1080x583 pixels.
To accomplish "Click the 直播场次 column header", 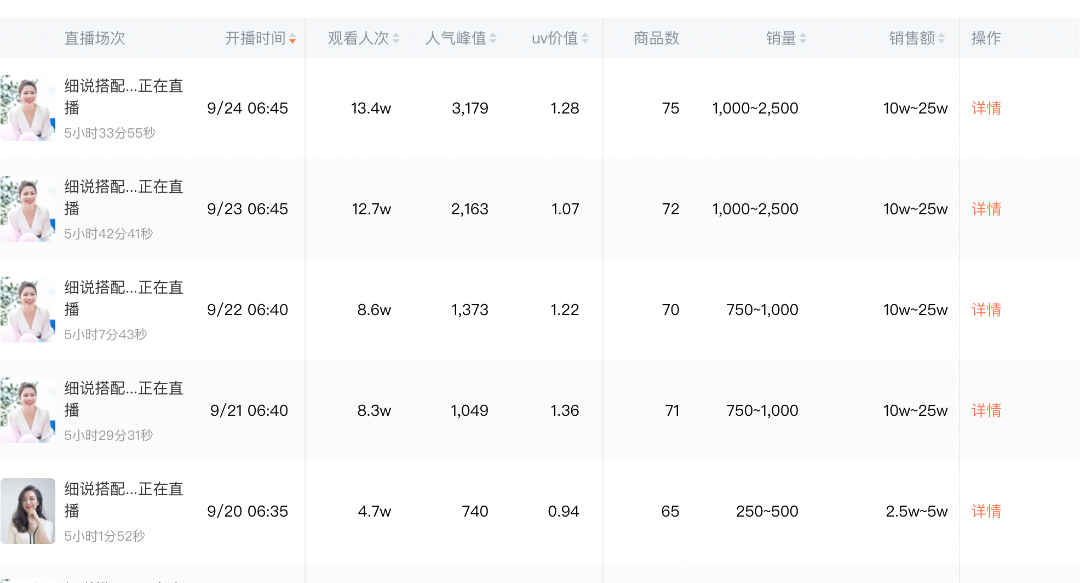I will coord(95,39).
